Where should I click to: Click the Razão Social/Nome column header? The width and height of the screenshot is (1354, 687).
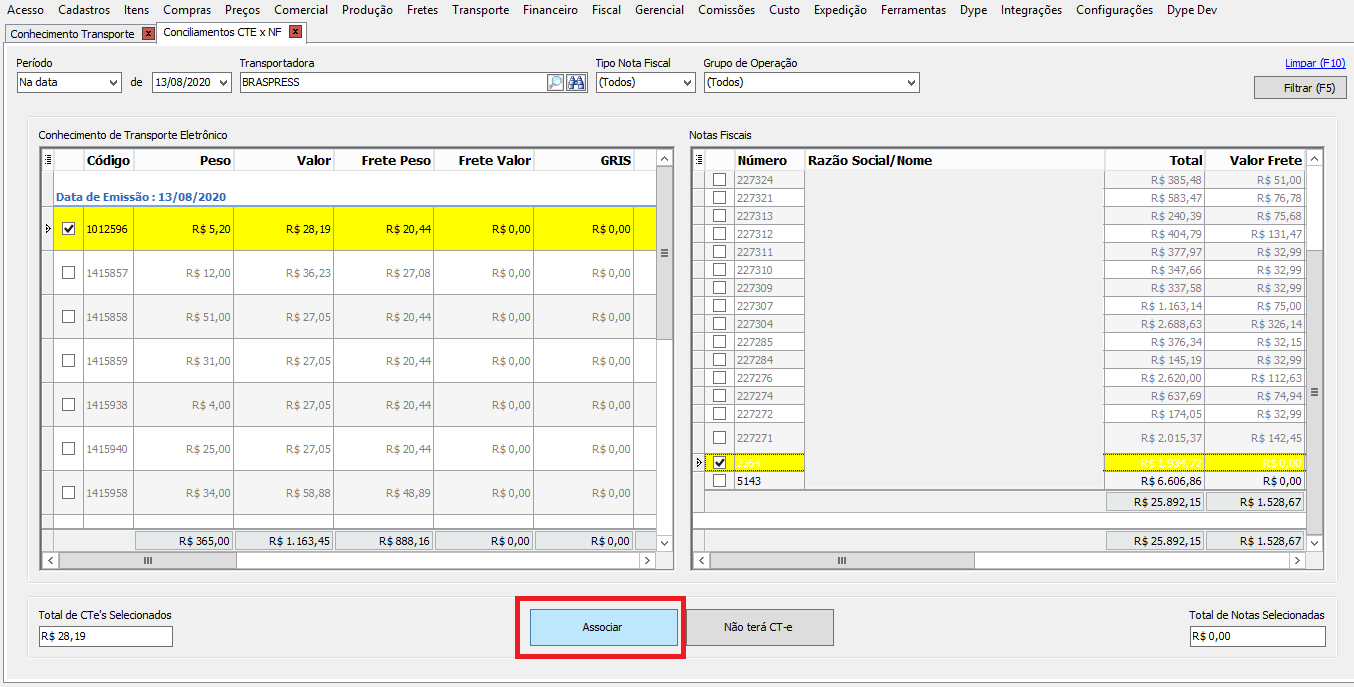pyautogui.click(x=955, y=160)
